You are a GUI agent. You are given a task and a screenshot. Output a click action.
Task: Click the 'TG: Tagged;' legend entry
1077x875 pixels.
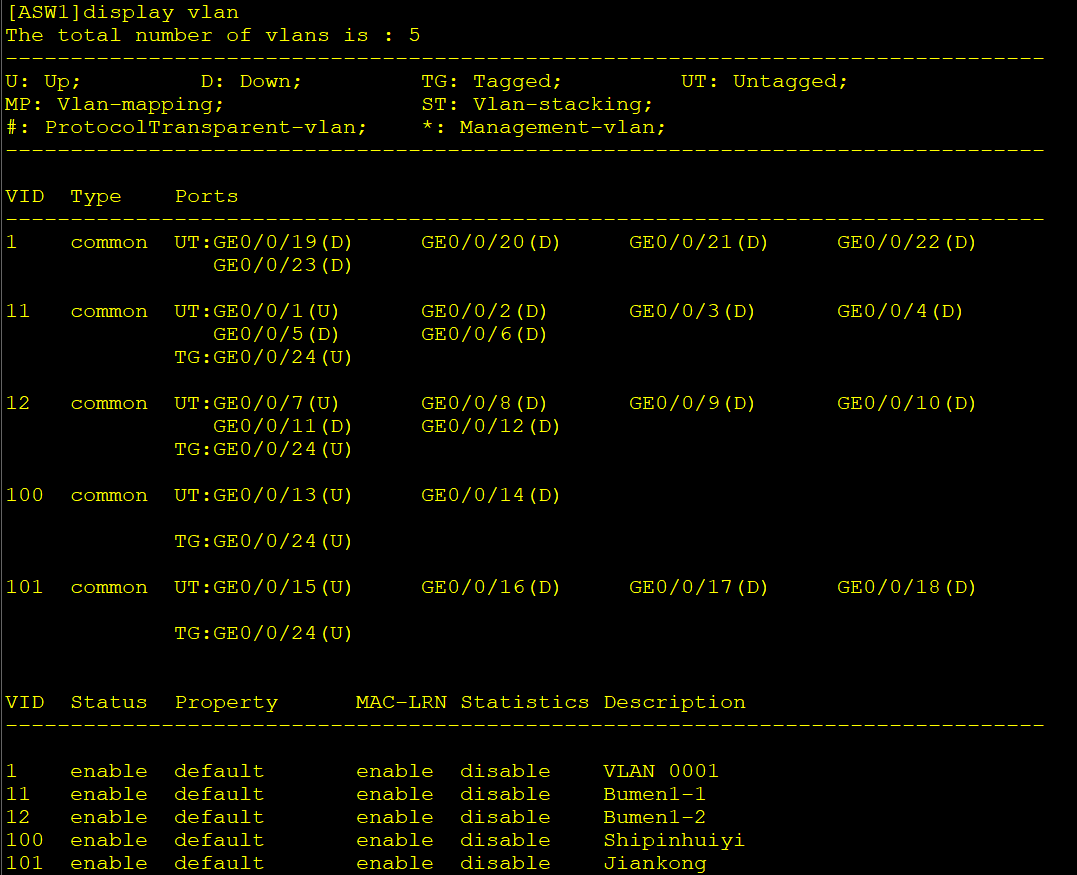491,81
